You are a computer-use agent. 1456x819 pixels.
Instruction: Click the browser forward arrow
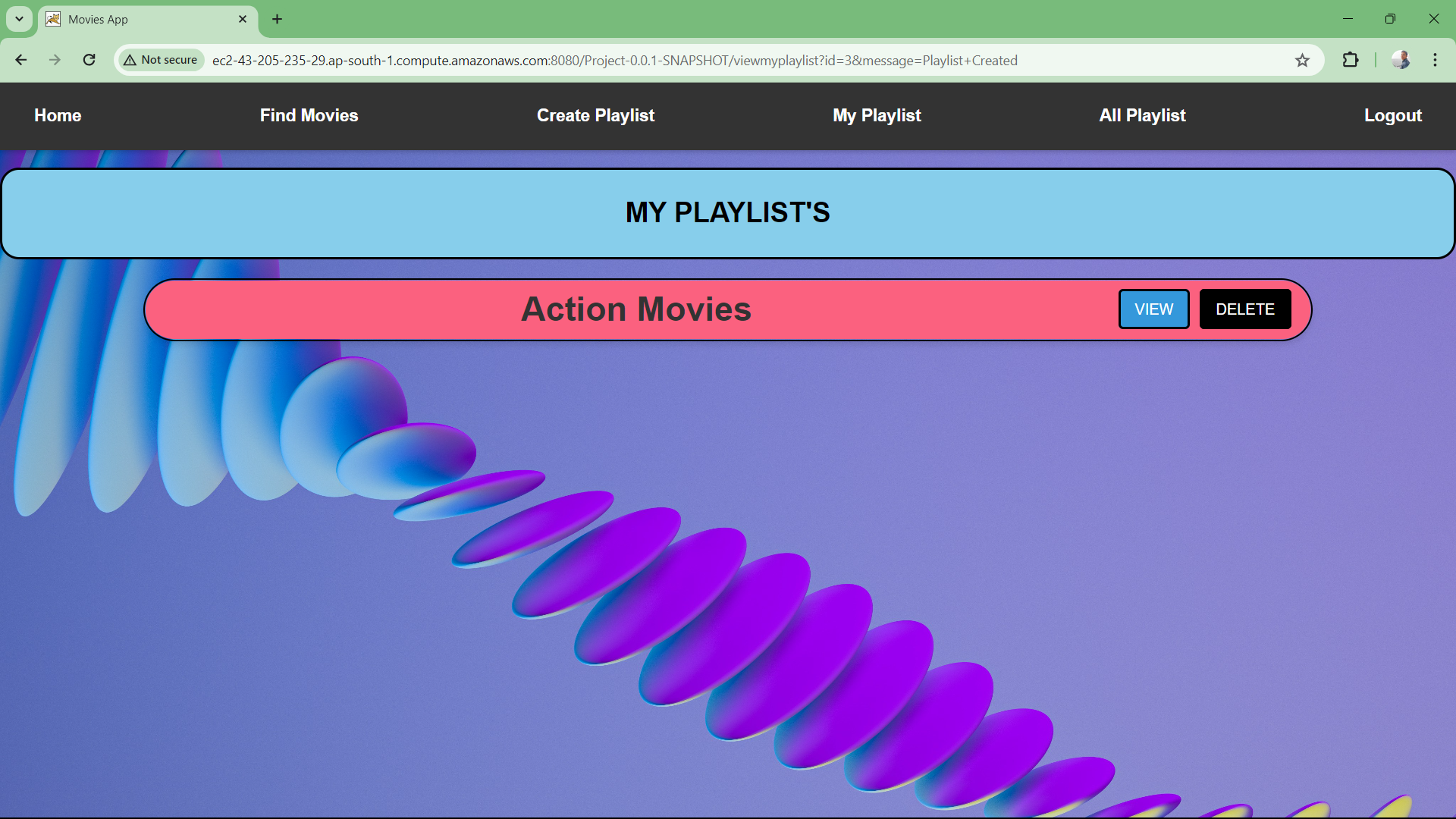tap(55, 60)
